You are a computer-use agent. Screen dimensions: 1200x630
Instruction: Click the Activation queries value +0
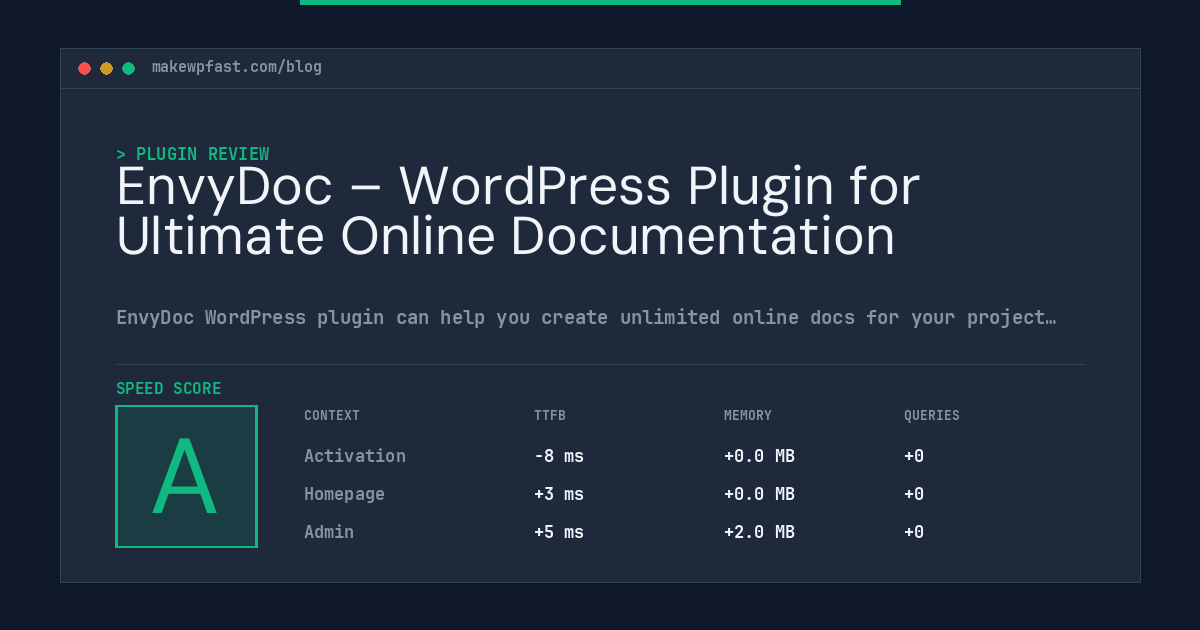(914, 456)
